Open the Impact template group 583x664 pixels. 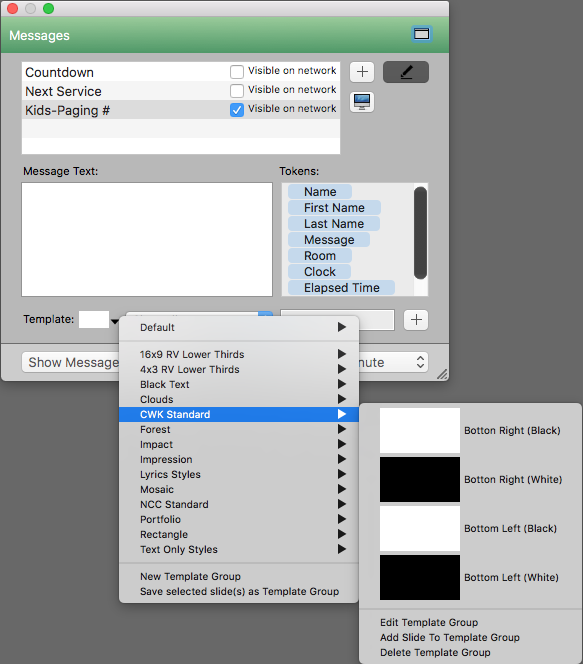point(239,444)
